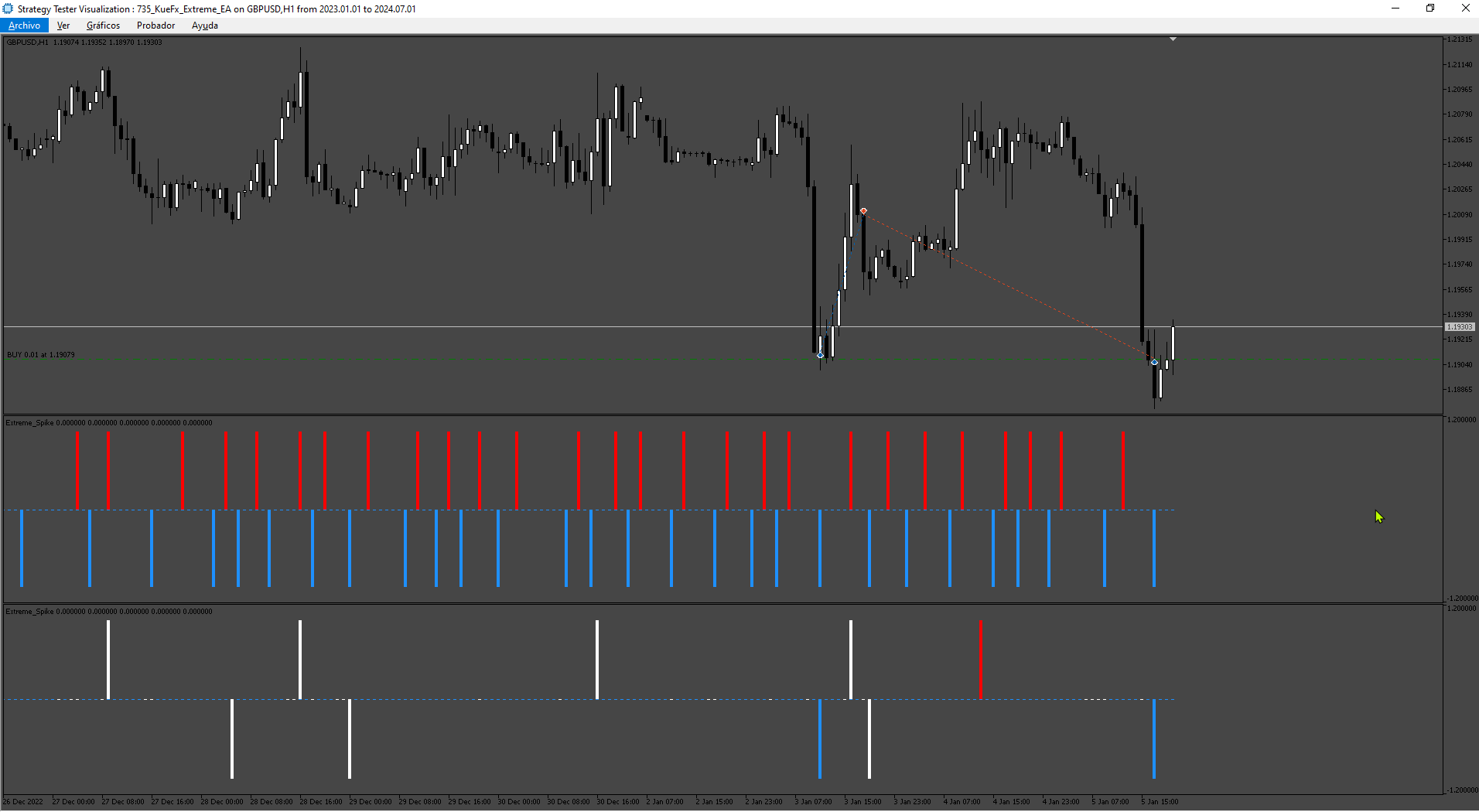Click the chart shift triangle marker at top

1173,39
